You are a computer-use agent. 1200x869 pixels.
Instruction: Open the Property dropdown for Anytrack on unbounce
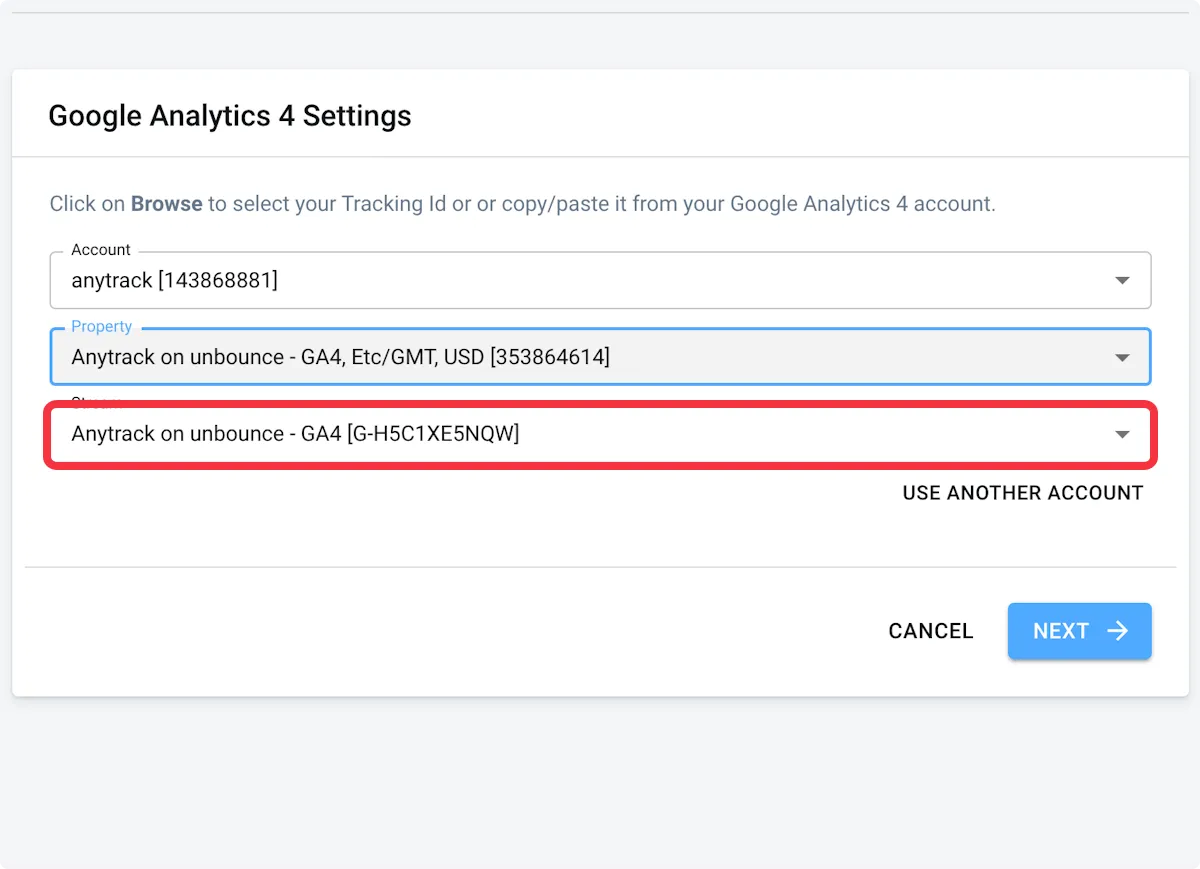(x=600, y=356)
